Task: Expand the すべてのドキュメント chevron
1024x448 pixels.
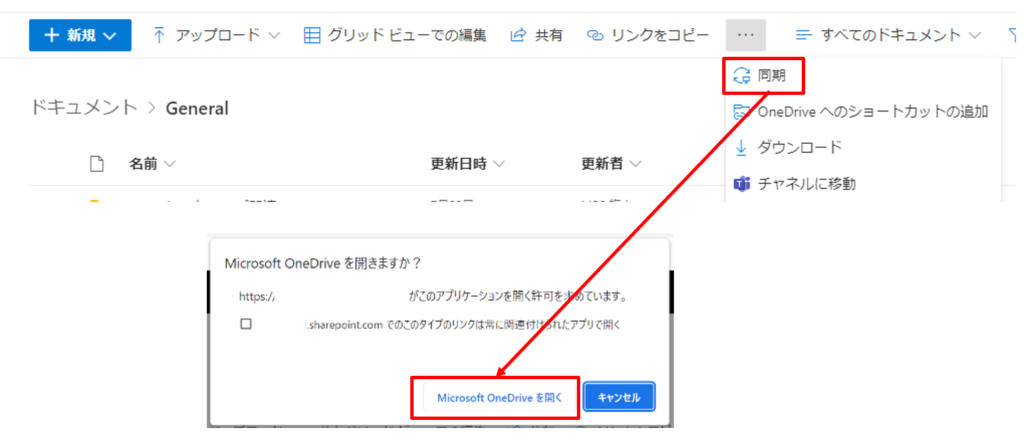Action: pyautogui.click(x=975, y=35)
